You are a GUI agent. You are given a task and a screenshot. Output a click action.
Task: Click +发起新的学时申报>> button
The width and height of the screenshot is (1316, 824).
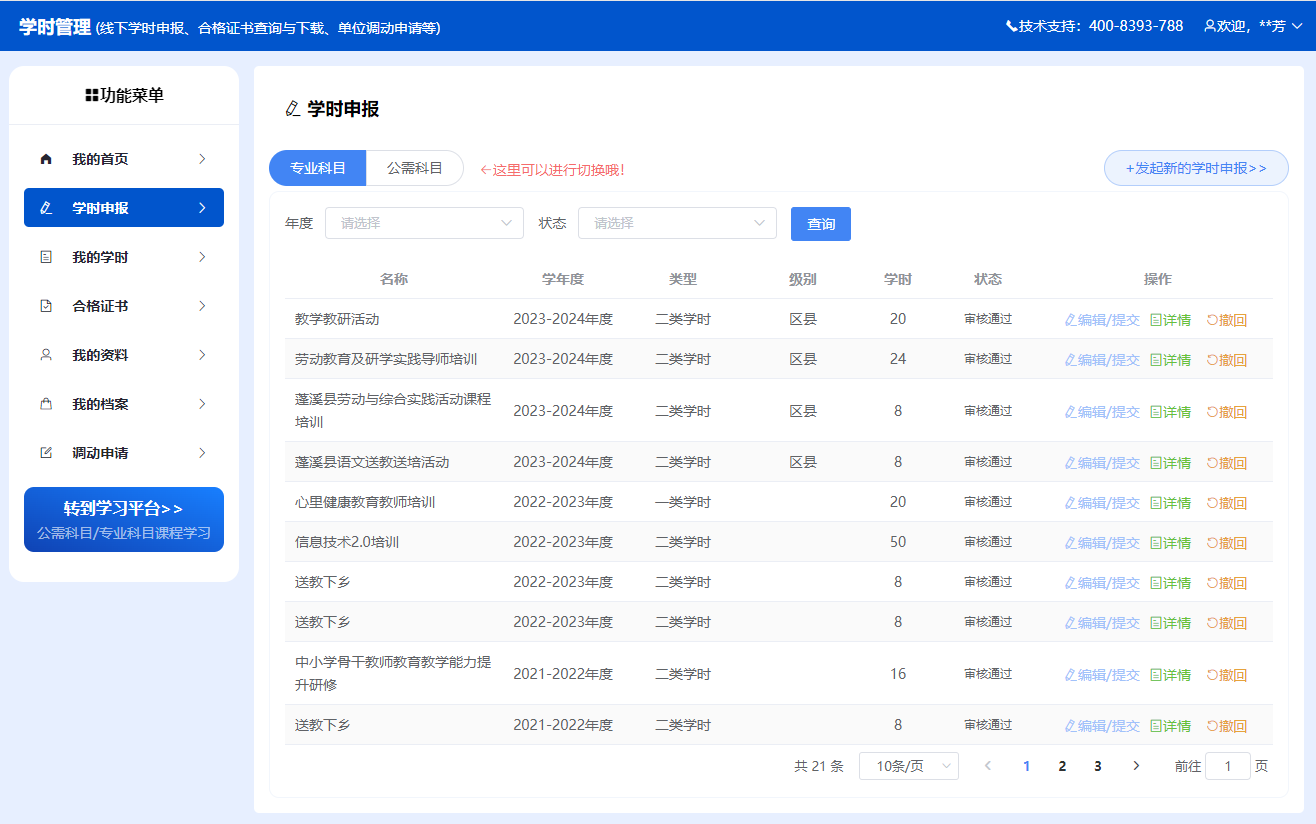coord(1196,168)
